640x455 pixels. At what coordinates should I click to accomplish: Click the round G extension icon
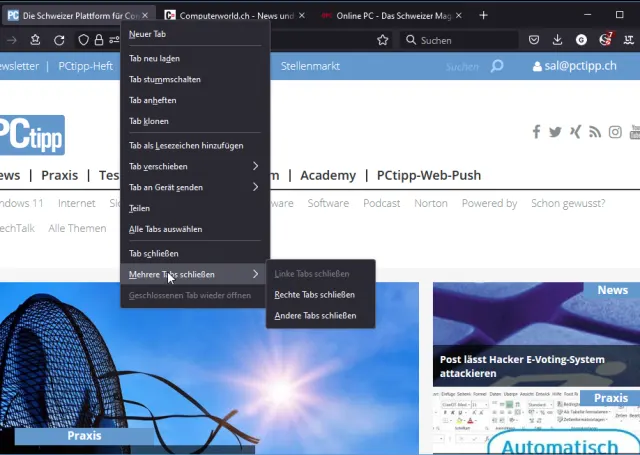click(x=581, y=40)
